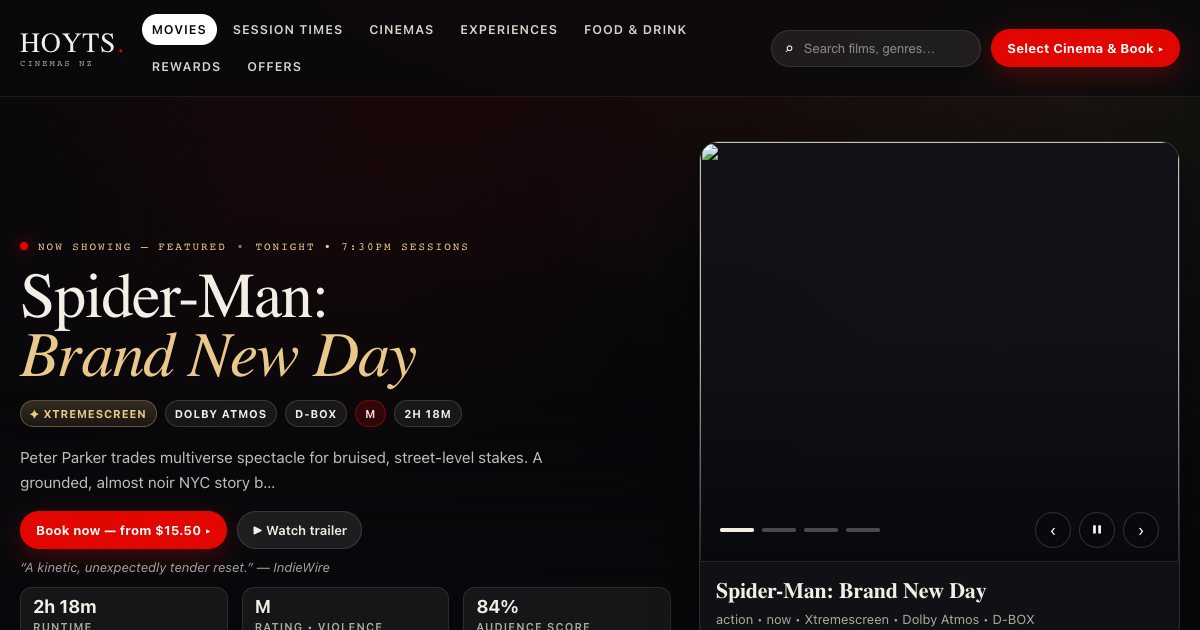
Task: Open the Movies menu tab
Action: tap(179, 30)
